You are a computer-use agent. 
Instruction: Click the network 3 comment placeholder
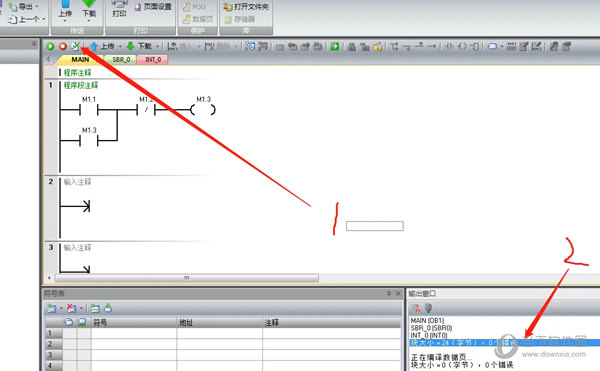click(77, 248)
